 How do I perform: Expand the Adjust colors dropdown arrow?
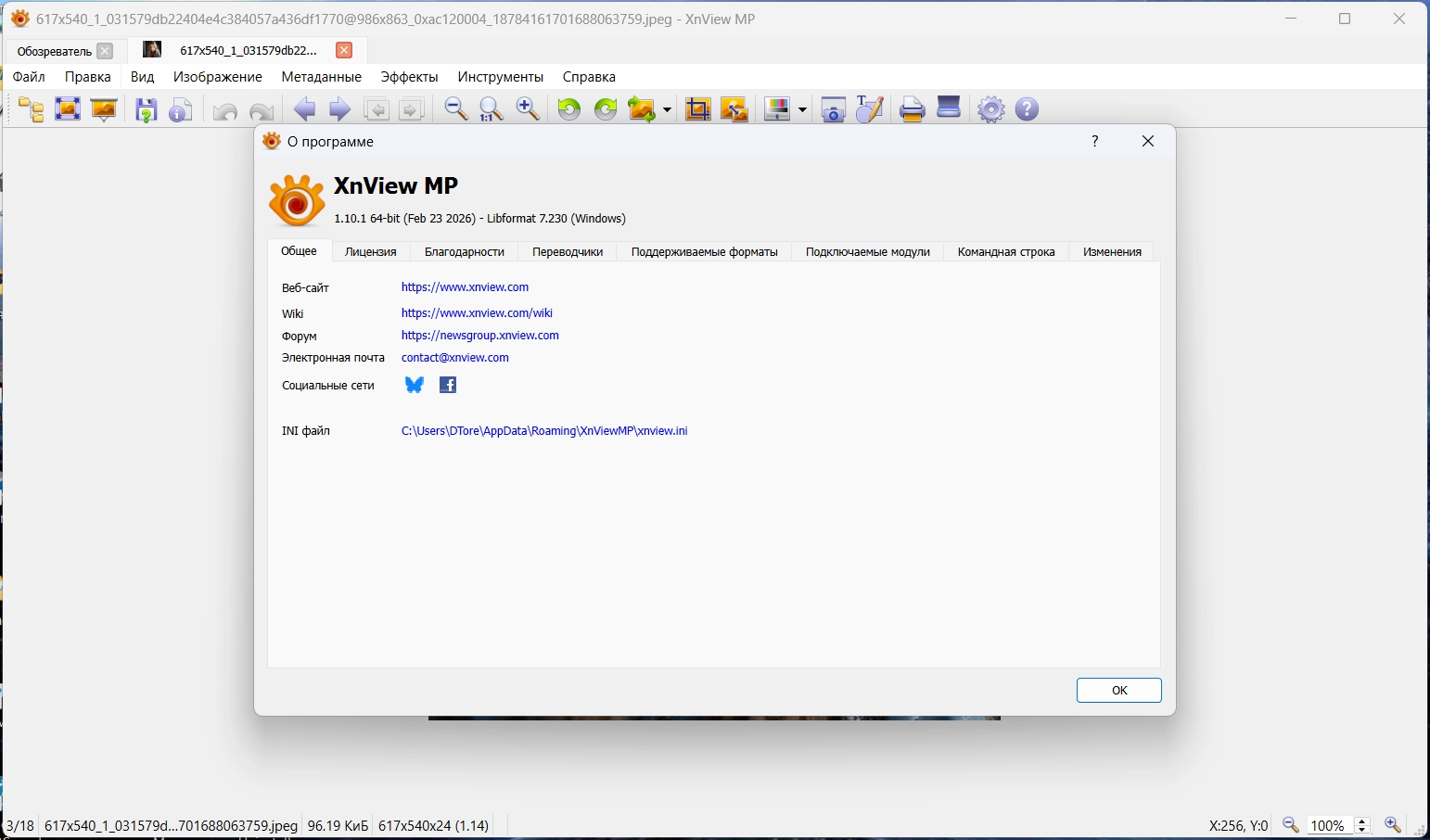click(x=802, y=110)
